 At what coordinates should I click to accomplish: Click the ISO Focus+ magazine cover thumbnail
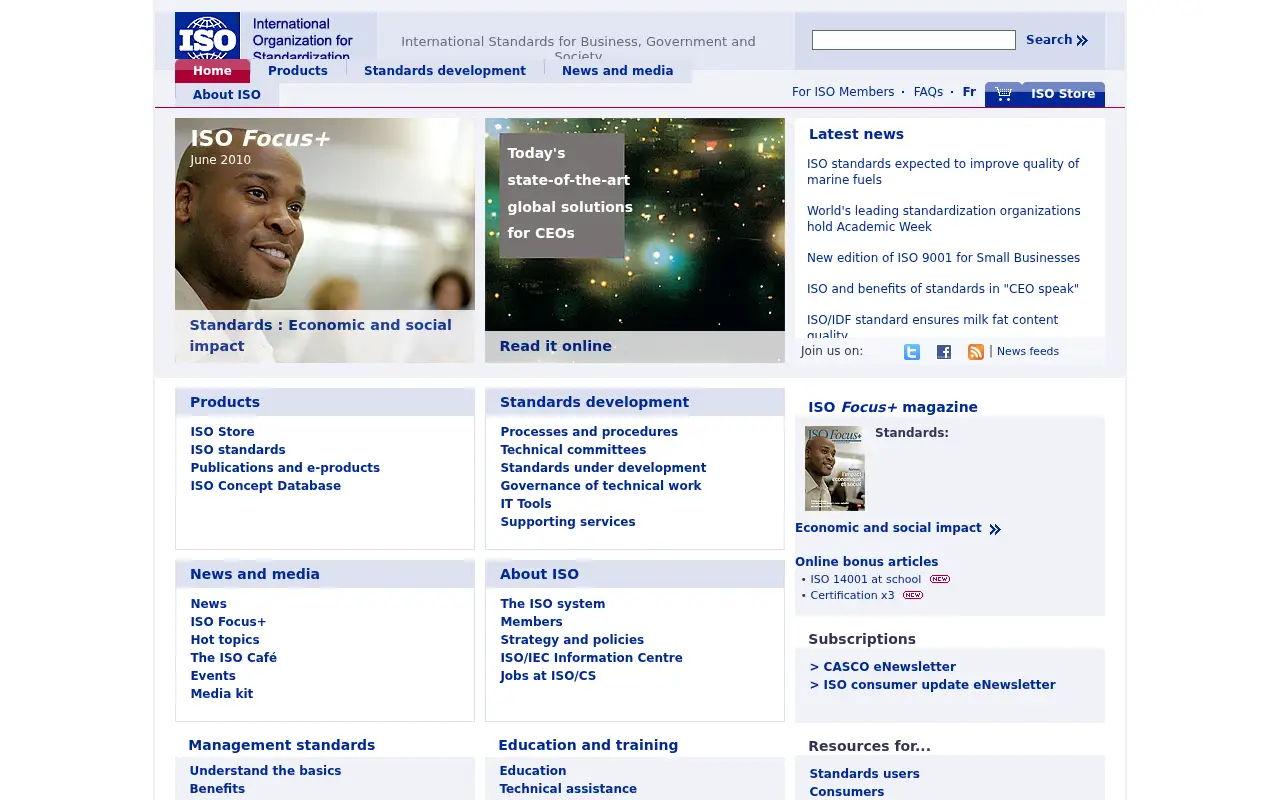(x=835, y=469)
